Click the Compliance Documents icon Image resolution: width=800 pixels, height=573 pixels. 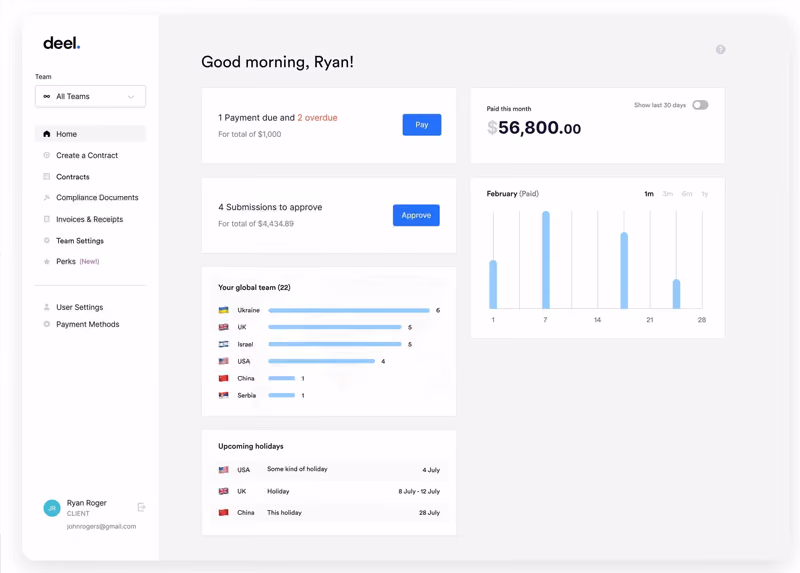click(46, 197)
